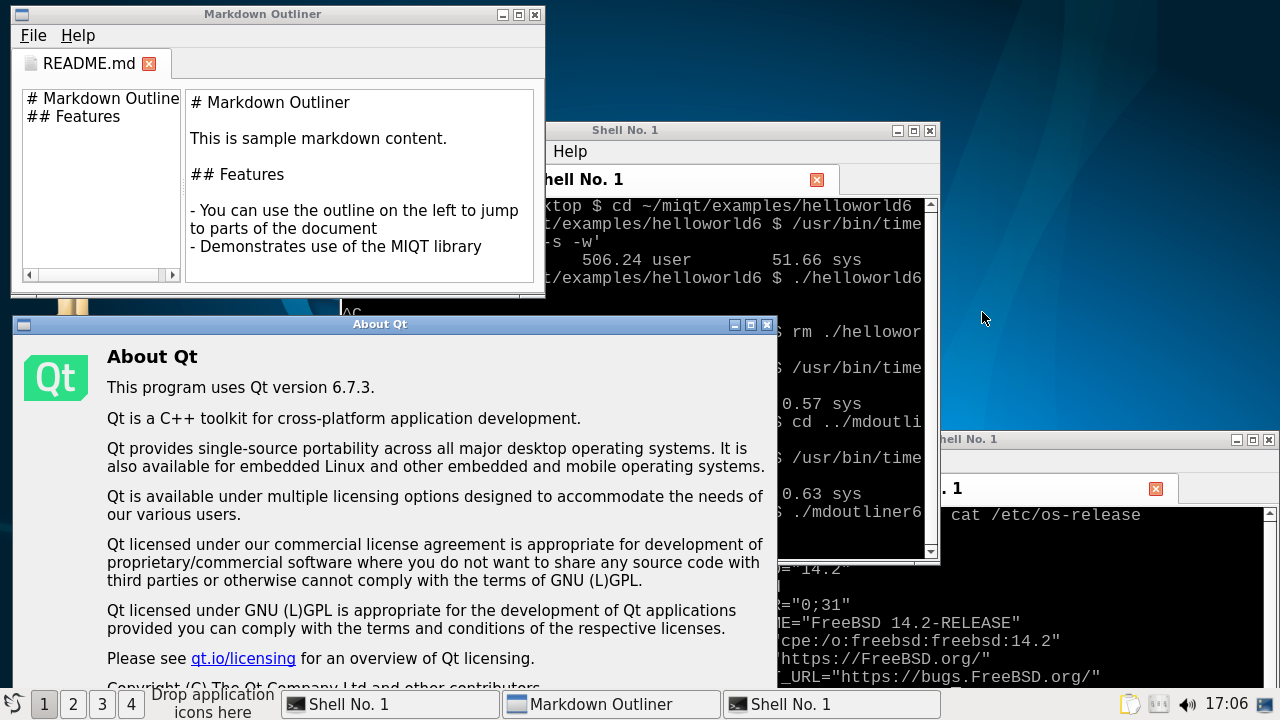This screenshot has height=720, width=1280.
Task: Open the qt.io/licensing link
Action: pos(243,658)
